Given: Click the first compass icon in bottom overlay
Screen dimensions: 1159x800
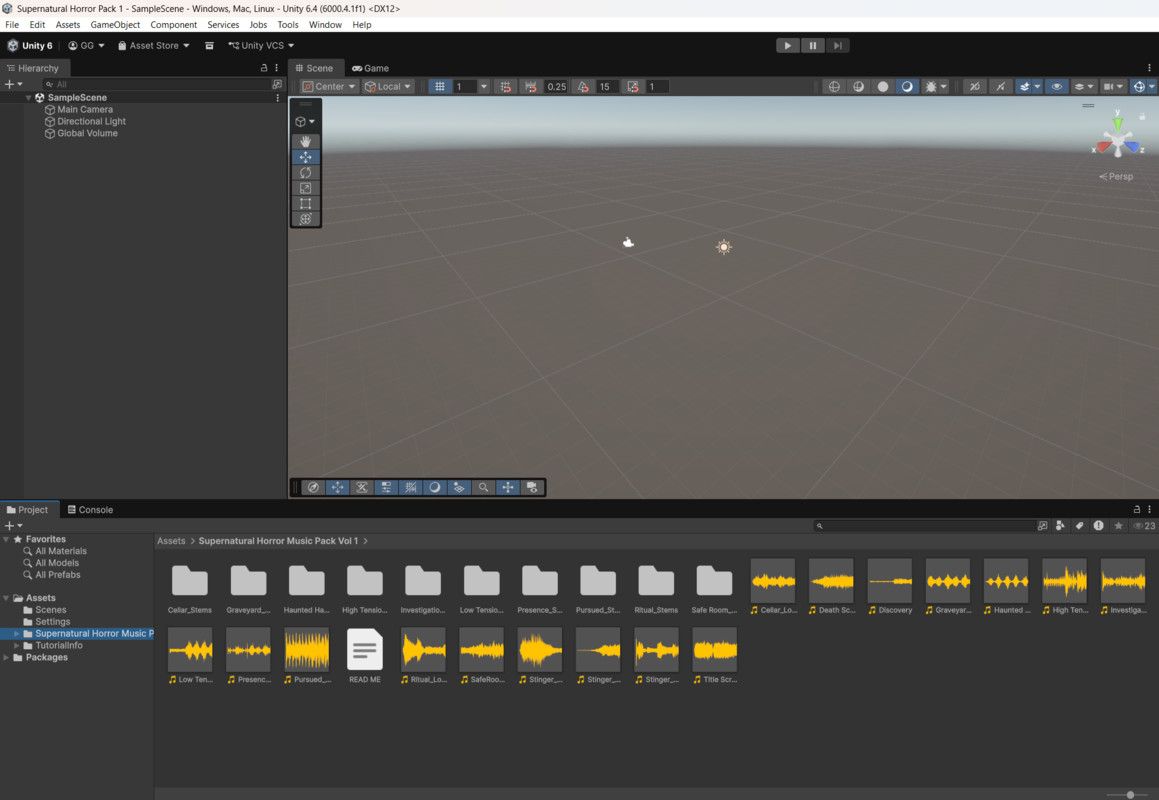Looking at the screenshot, I should point(313,487).
